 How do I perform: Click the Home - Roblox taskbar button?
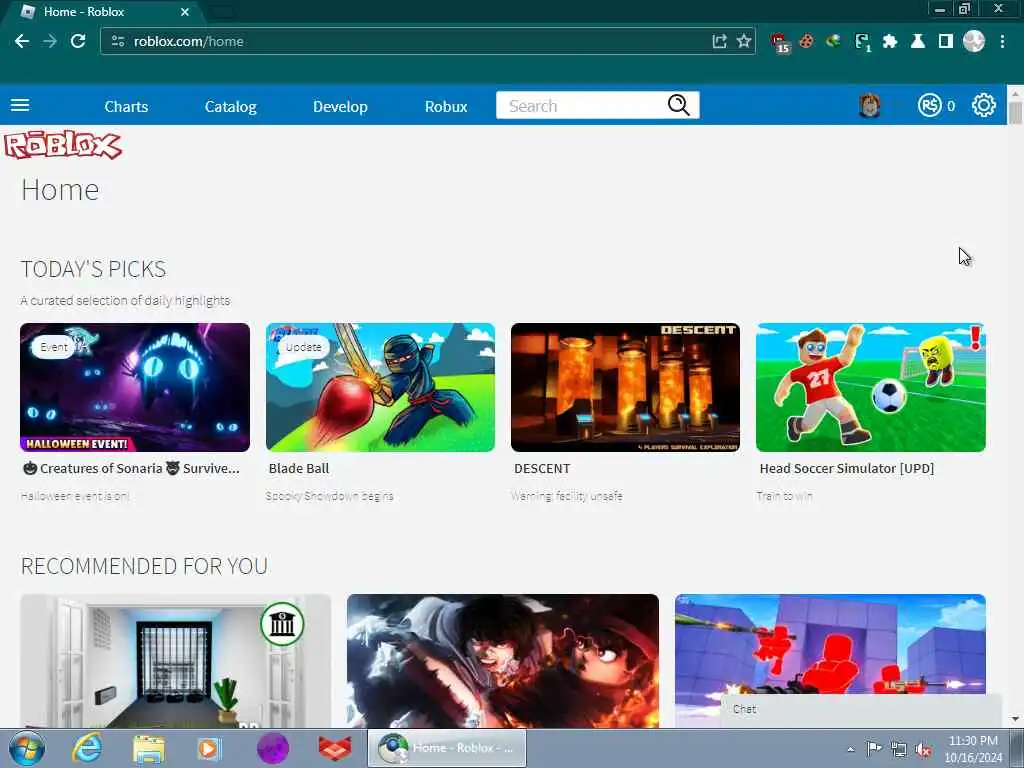click(447, 748)
